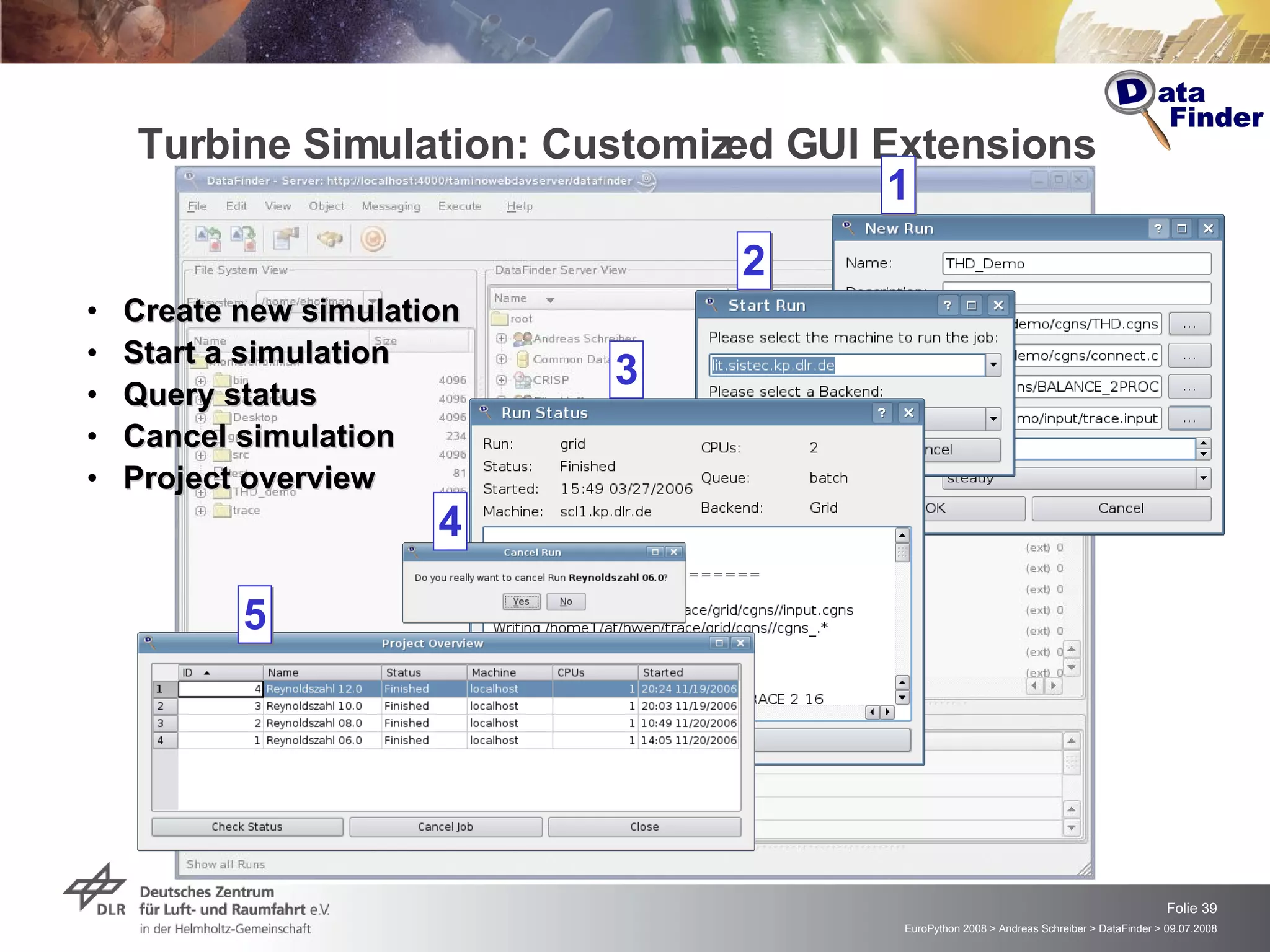
Task: Select the root folder in Server View
Action: (512, 319)
